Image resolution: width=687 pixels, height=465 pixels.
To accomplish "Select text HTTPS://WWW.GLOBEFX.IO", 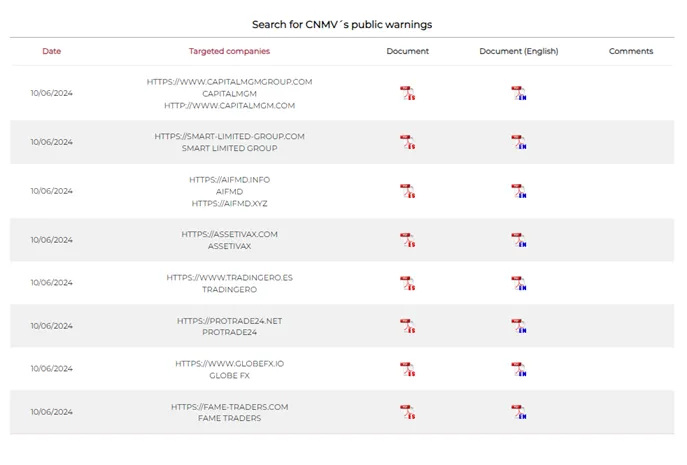I will click(x=229, y=364).
